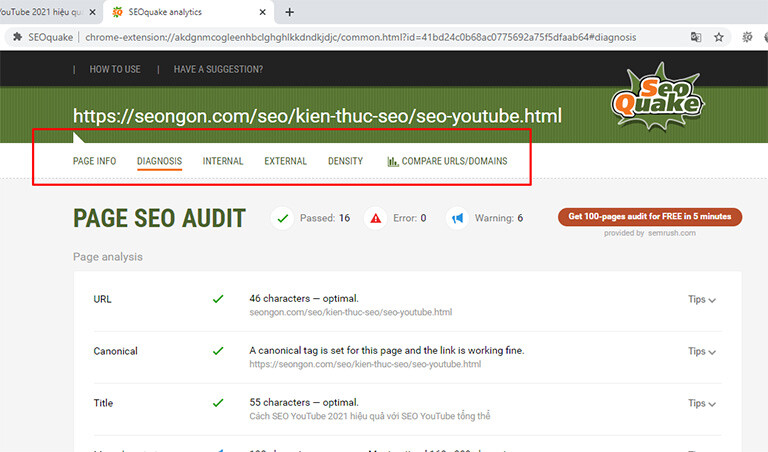
Task: Bookmark this page with the star icon
Action: (x=719, y=37)
